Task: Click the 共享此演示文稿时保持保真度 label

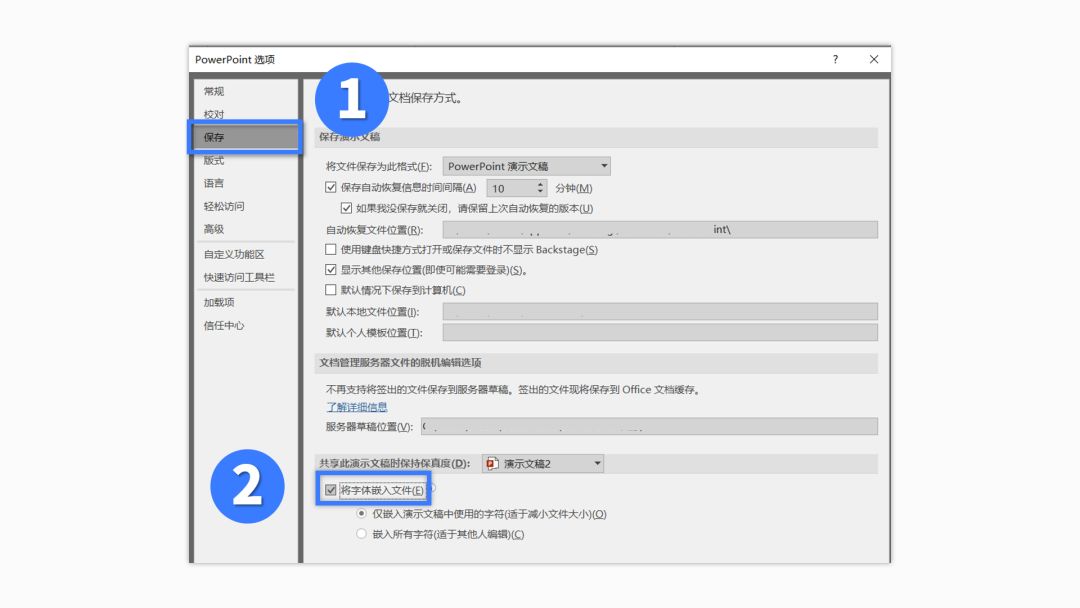Action: coord(395,463)
